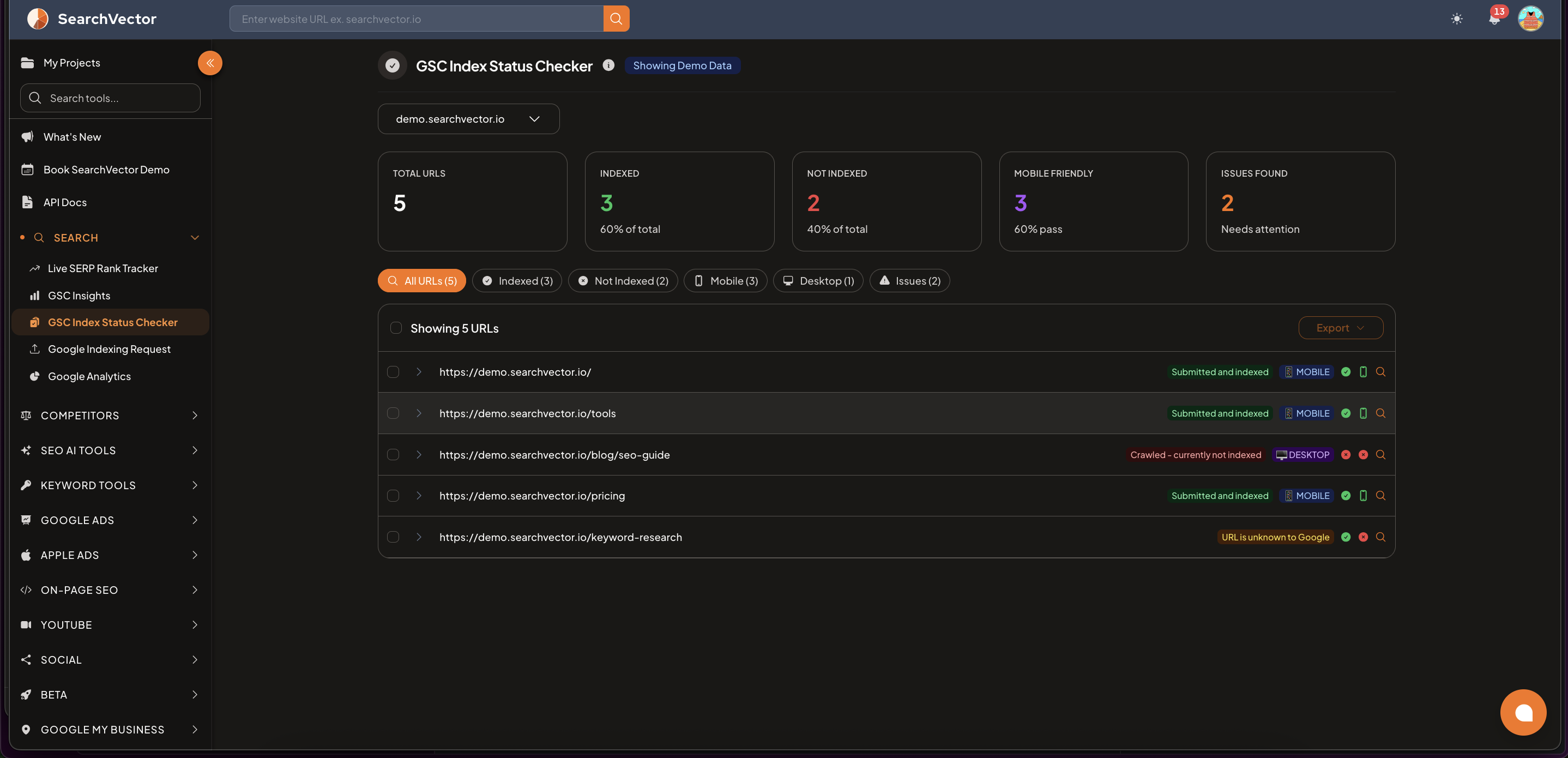Open the Export dropdown
This screenshot has width=1568, height=758.
coord(1340,328)
